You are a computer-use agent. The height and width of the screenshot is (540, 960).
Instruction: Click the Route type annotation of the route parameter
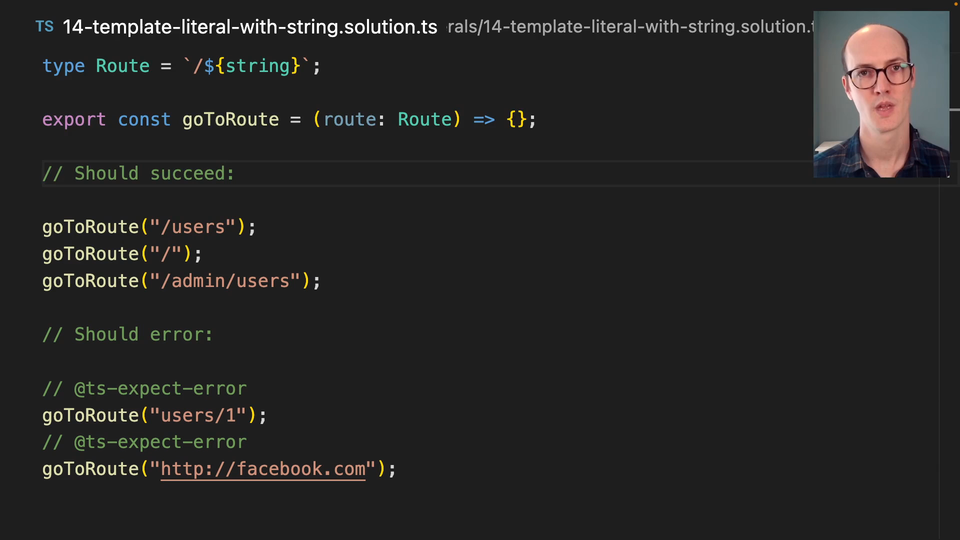tap(425, 120)
